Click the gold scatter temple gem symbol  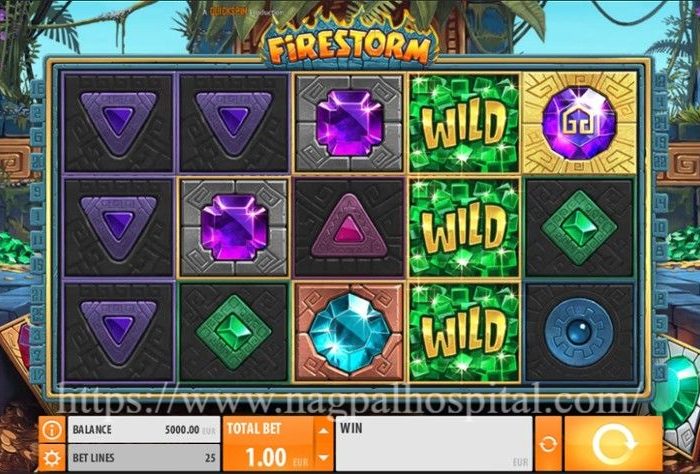[x=579, y=123]
